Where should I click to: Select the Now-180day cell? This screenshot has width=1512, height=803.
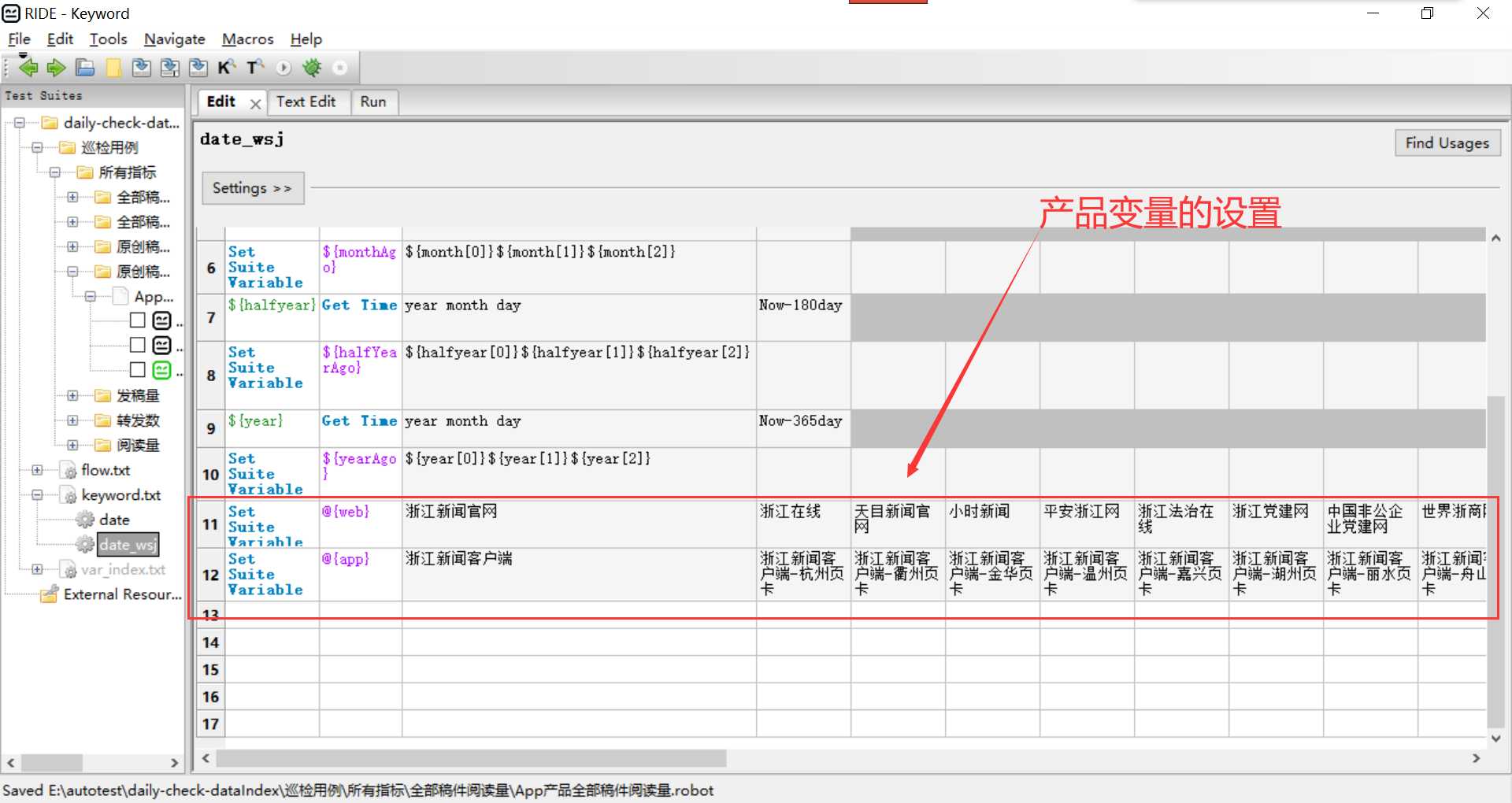[x=803, y=318]
